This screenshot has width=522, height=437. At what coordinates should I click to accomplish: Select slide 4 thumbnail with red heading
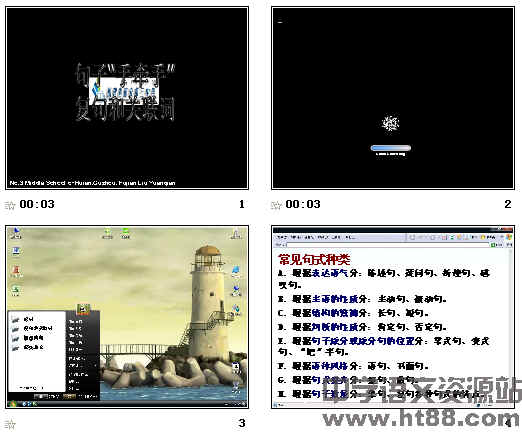click(393, 317)
